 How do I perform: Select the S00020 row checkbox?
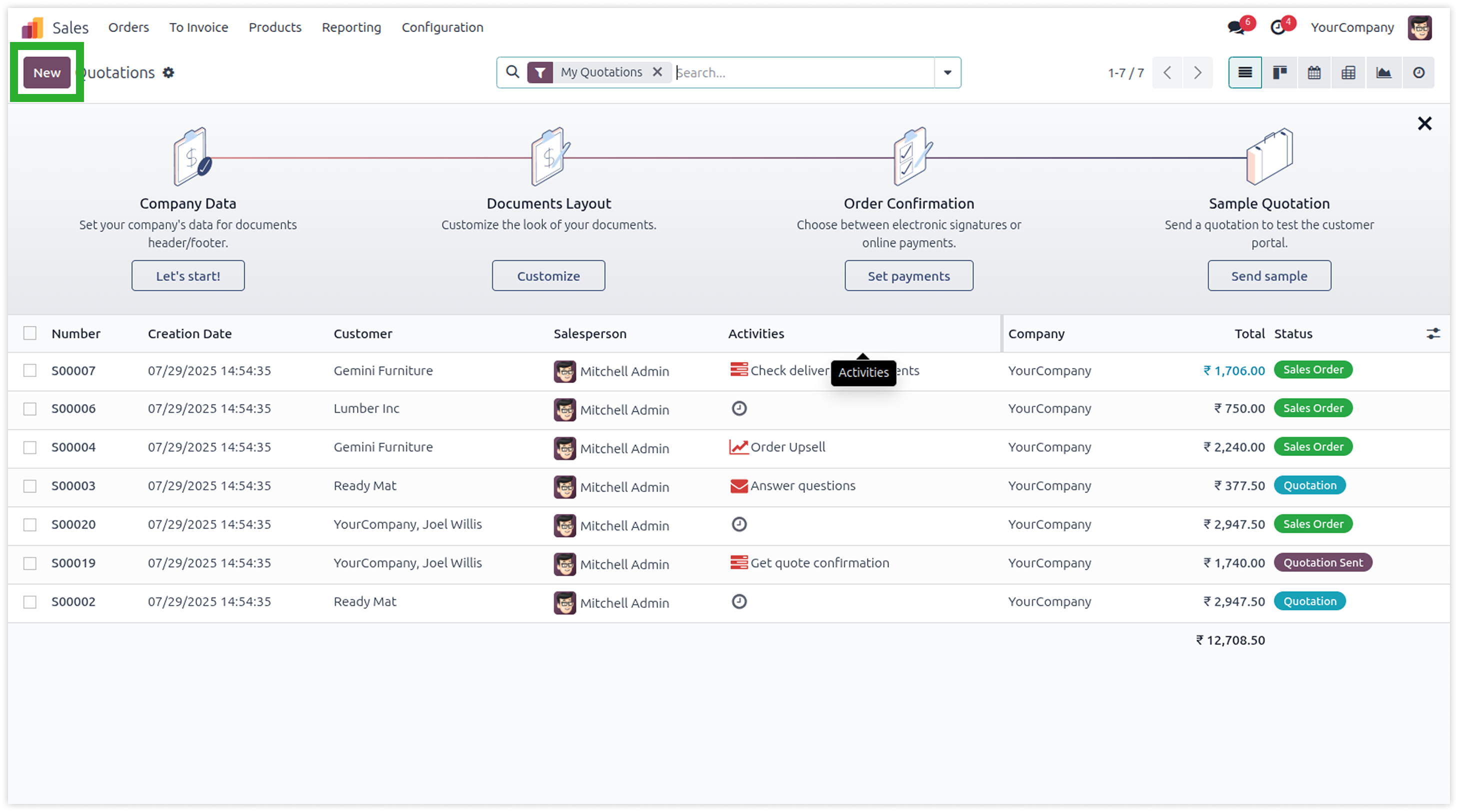30,524
